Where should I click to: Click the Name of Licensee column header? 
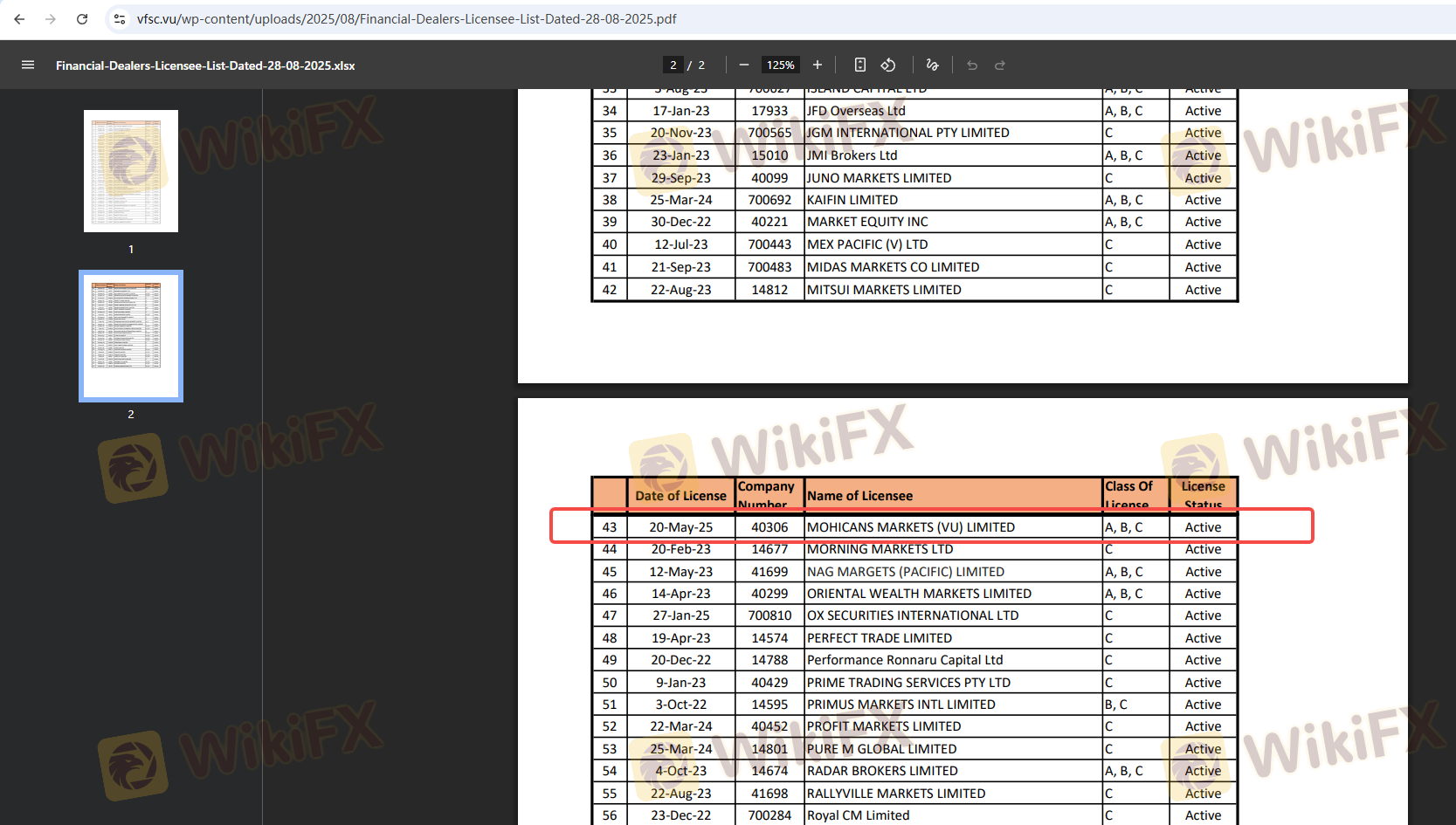tap(859, 496)
